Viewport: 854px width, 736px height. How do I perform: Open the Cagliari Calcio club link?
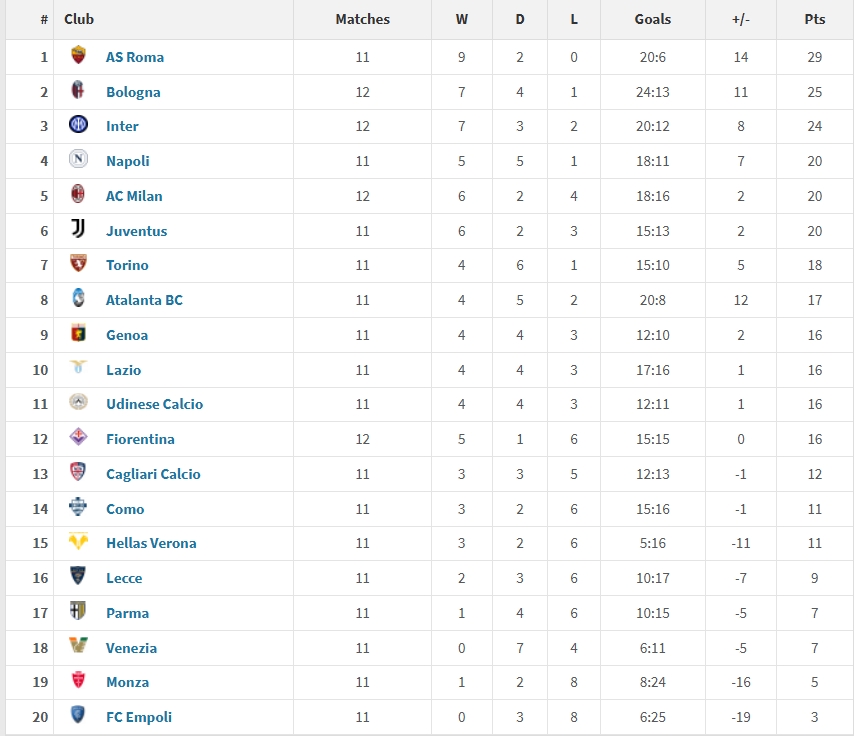[x=153, y=474]
